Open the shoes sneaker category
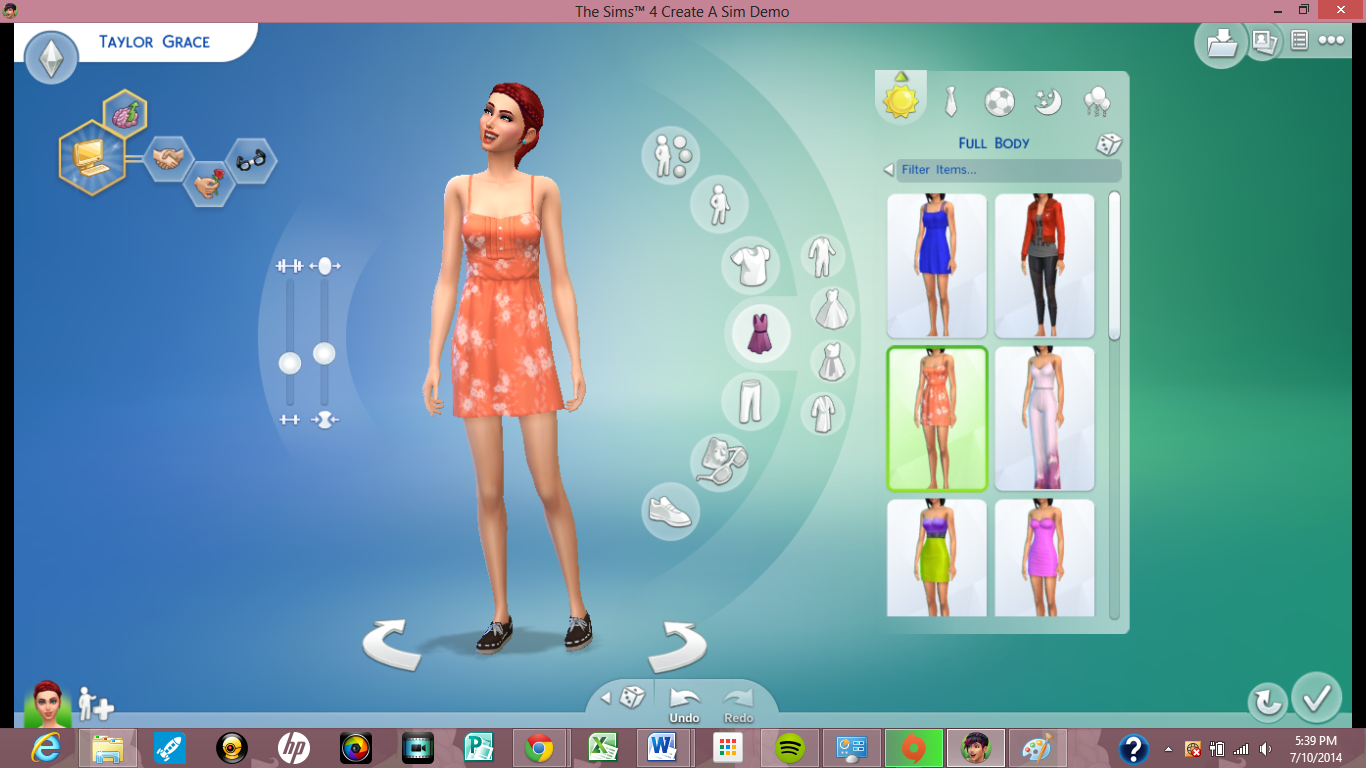 [x=670, y=511]
